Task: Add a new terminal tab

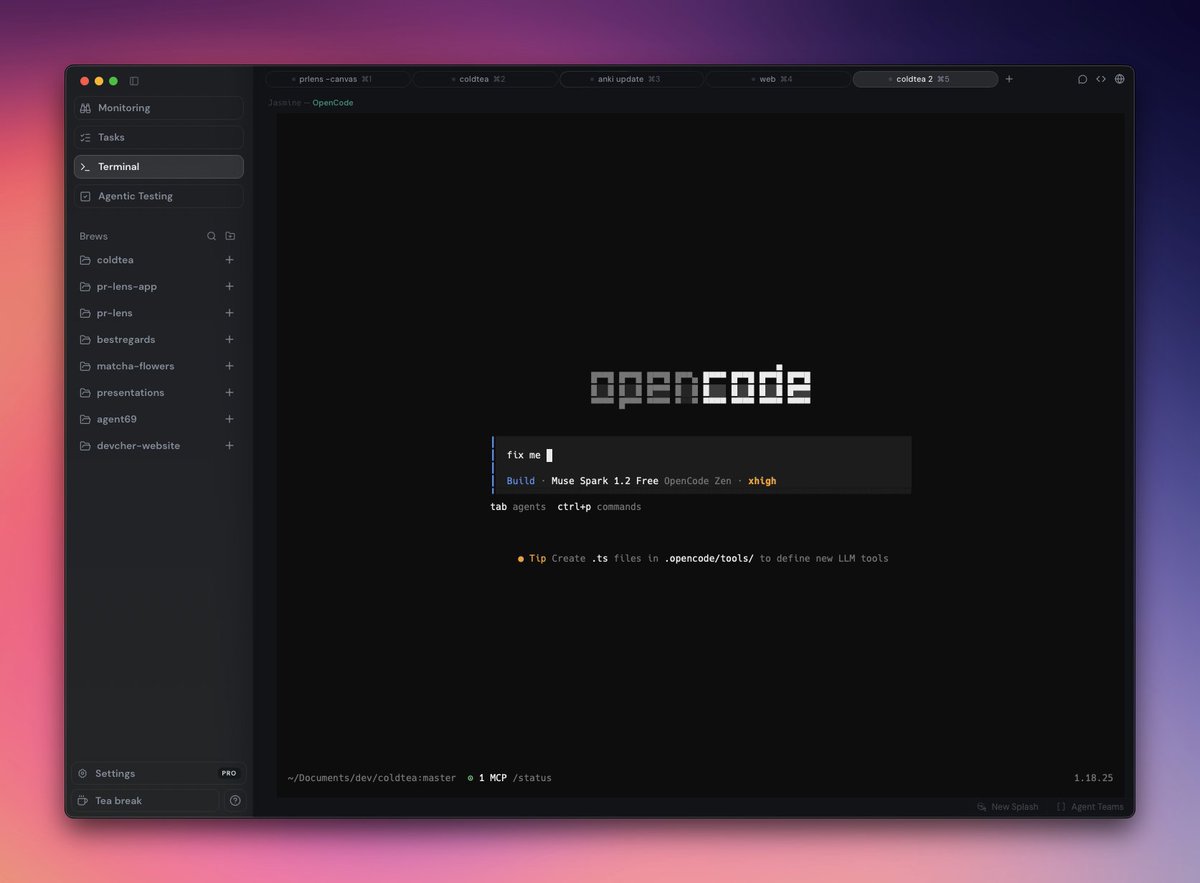Action: [x=1009, y=79]
